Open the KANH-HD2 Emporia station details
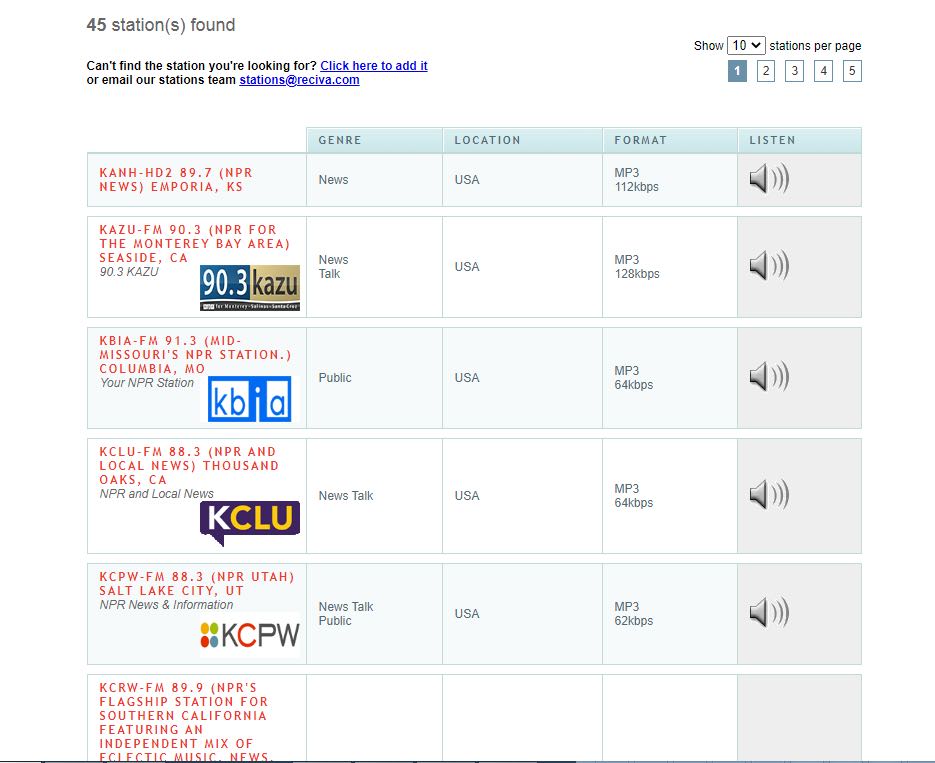 175,180
